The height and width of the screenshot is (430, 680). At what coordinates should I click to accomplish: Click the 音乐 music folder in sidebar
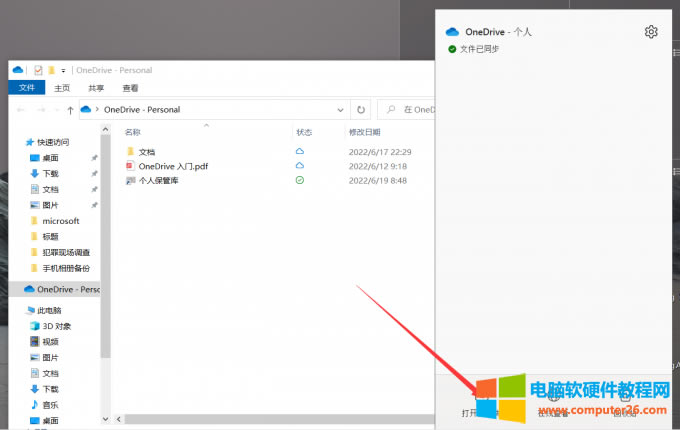[50, 405]
